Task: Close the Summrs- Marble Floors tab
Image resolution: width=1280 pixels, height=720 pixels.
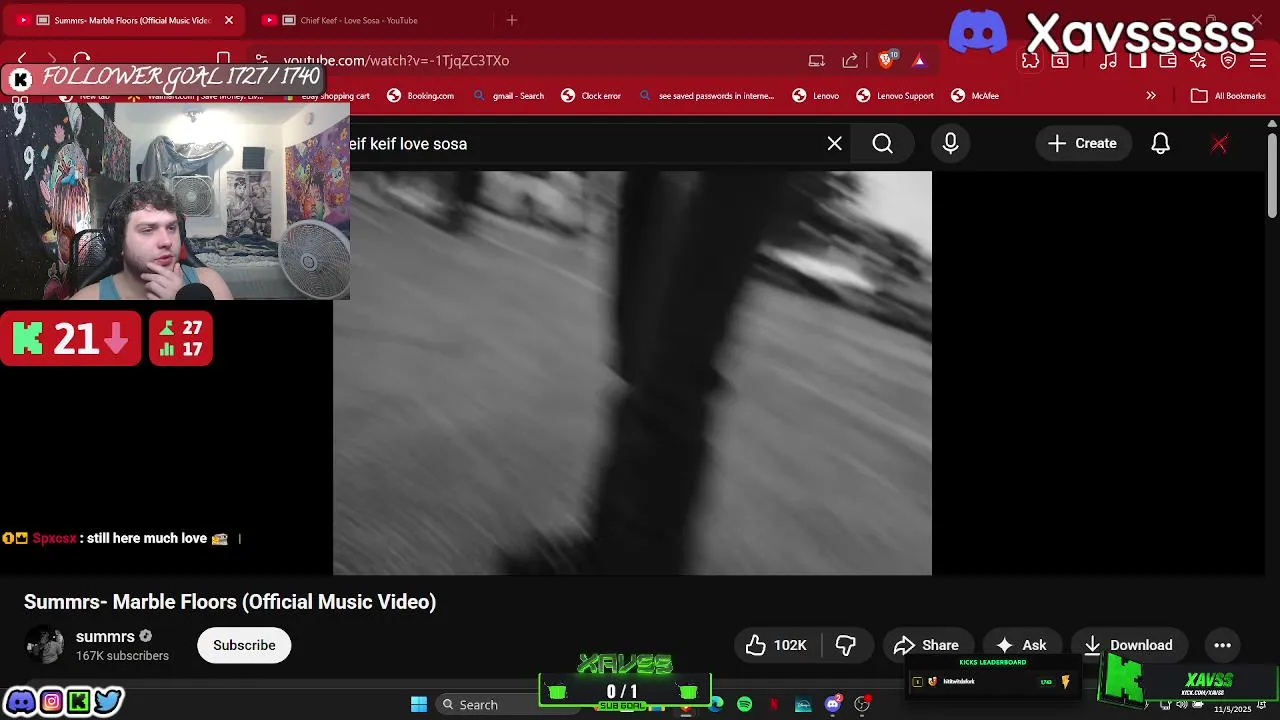Action: click(x=228, y=20)
